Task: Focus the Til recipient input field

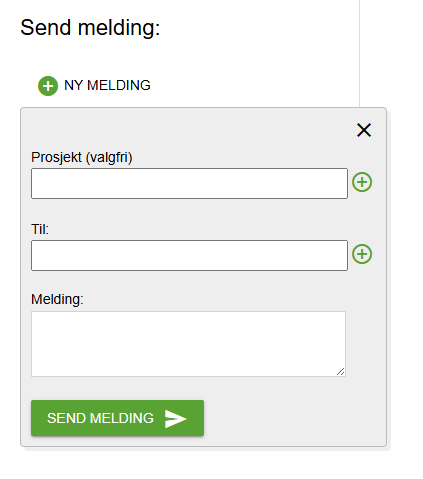Action: tap(189, 255)
